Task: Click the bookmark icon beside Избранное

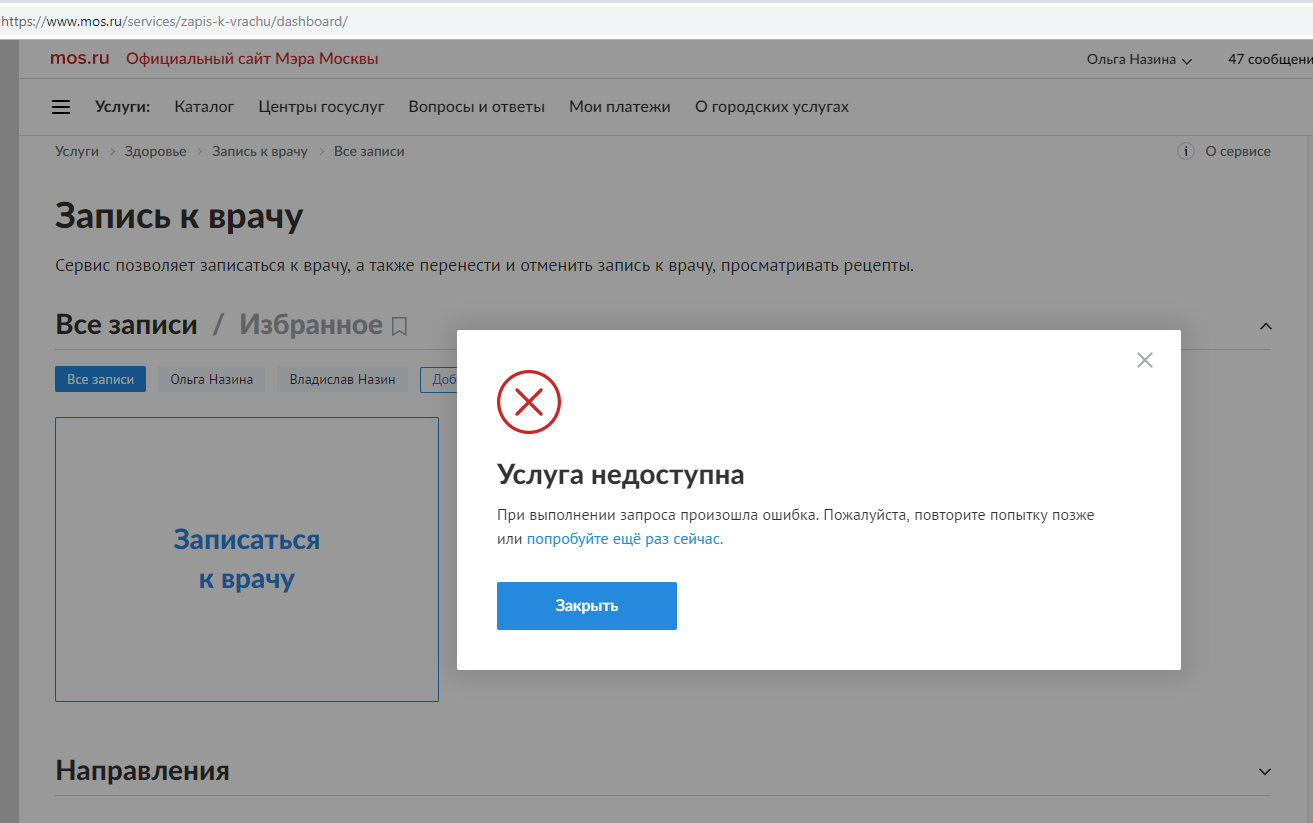Action: click(x=400, y=325)
